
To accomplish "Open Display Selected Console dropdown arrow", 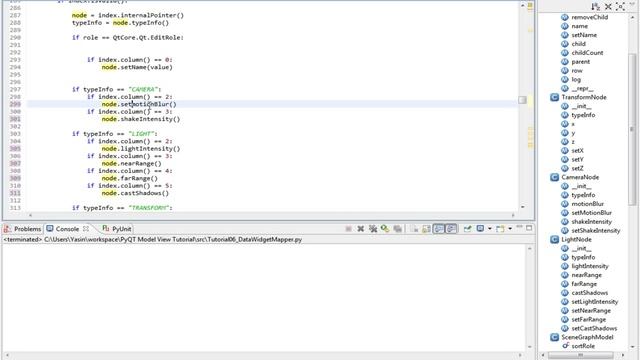I will [x=490, y=229].
